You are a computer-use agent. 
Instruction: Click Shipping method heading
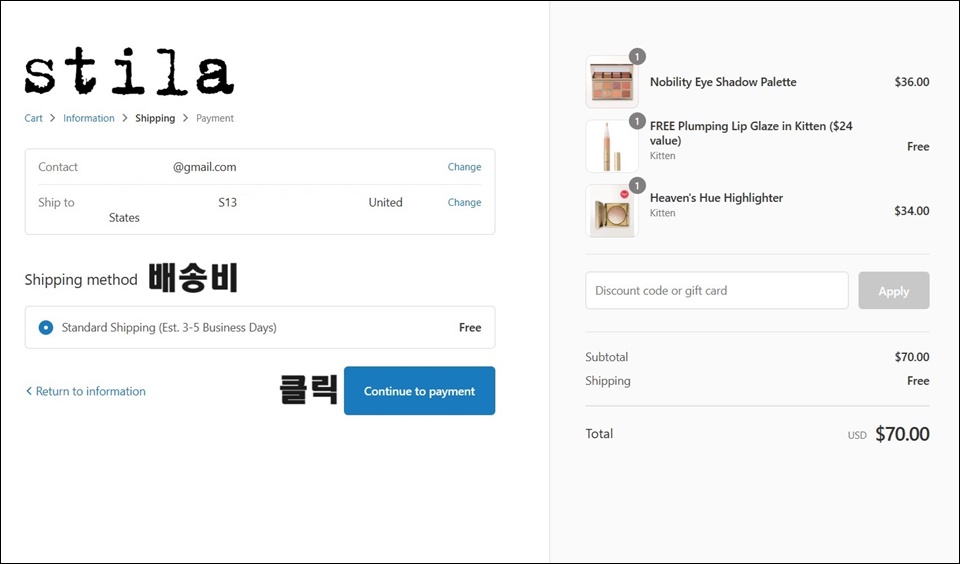coord(81,280)
